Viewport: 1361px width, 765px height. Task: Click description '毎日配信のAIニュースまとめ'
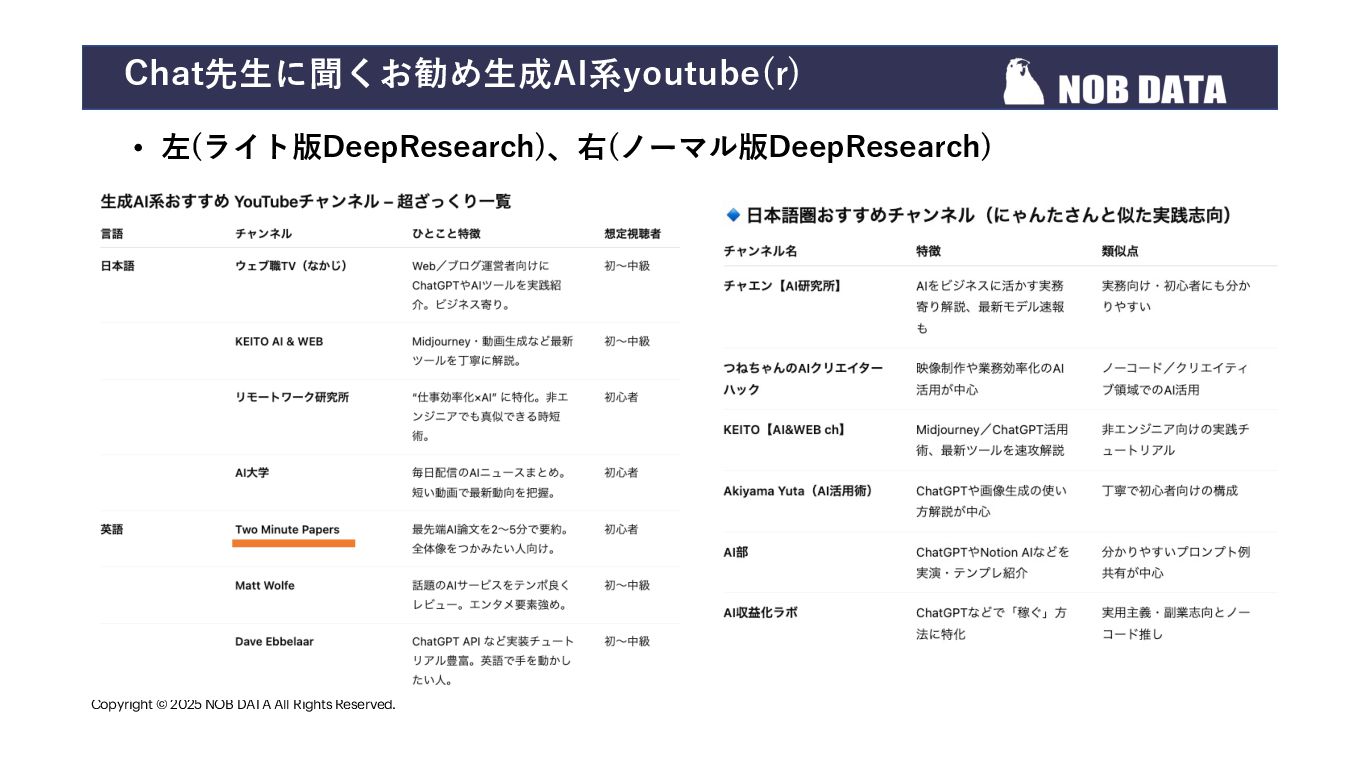coord(490,482)
